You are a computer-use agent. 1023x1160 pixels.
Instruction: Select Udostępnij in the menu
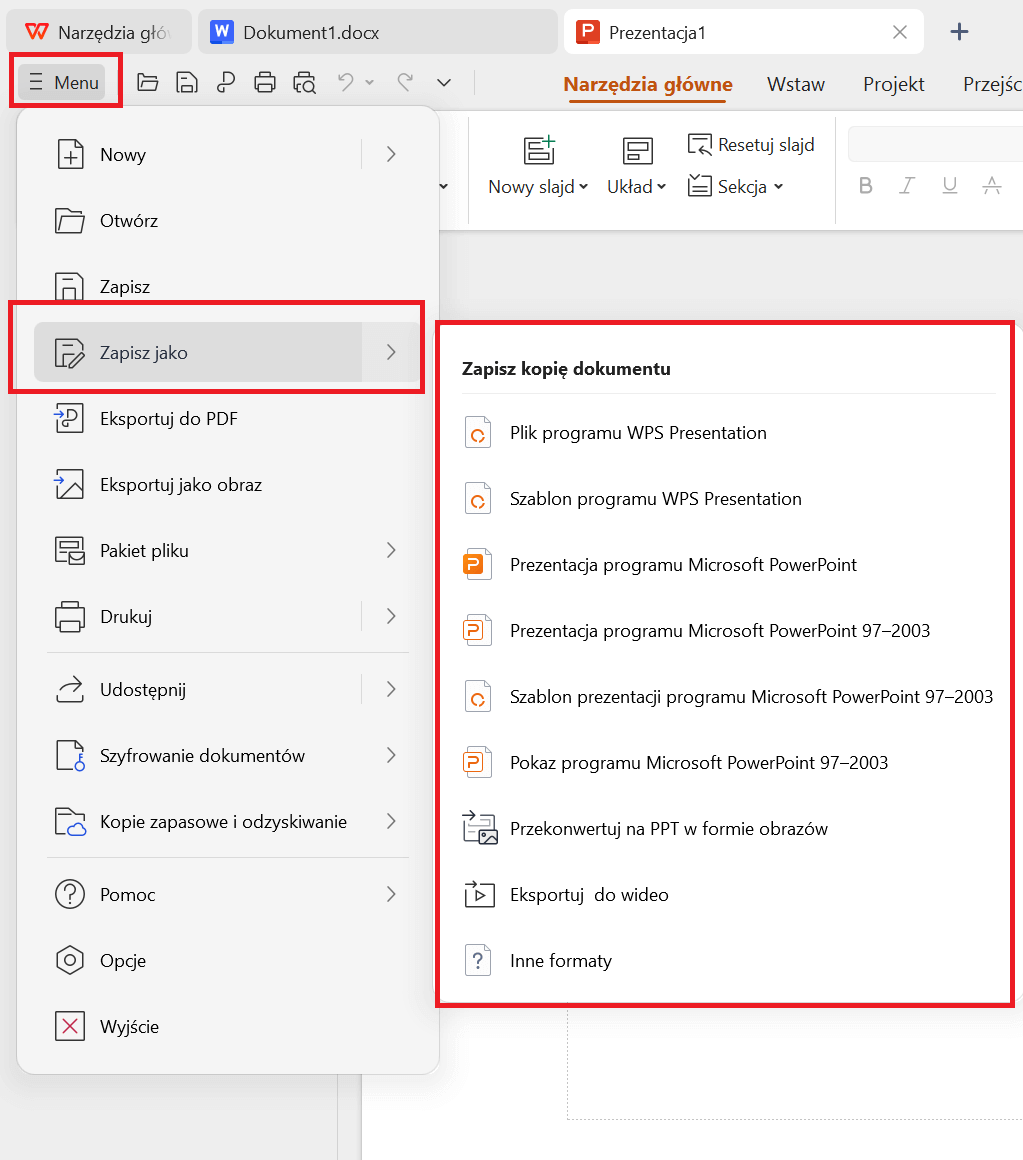tap(198, 689)
